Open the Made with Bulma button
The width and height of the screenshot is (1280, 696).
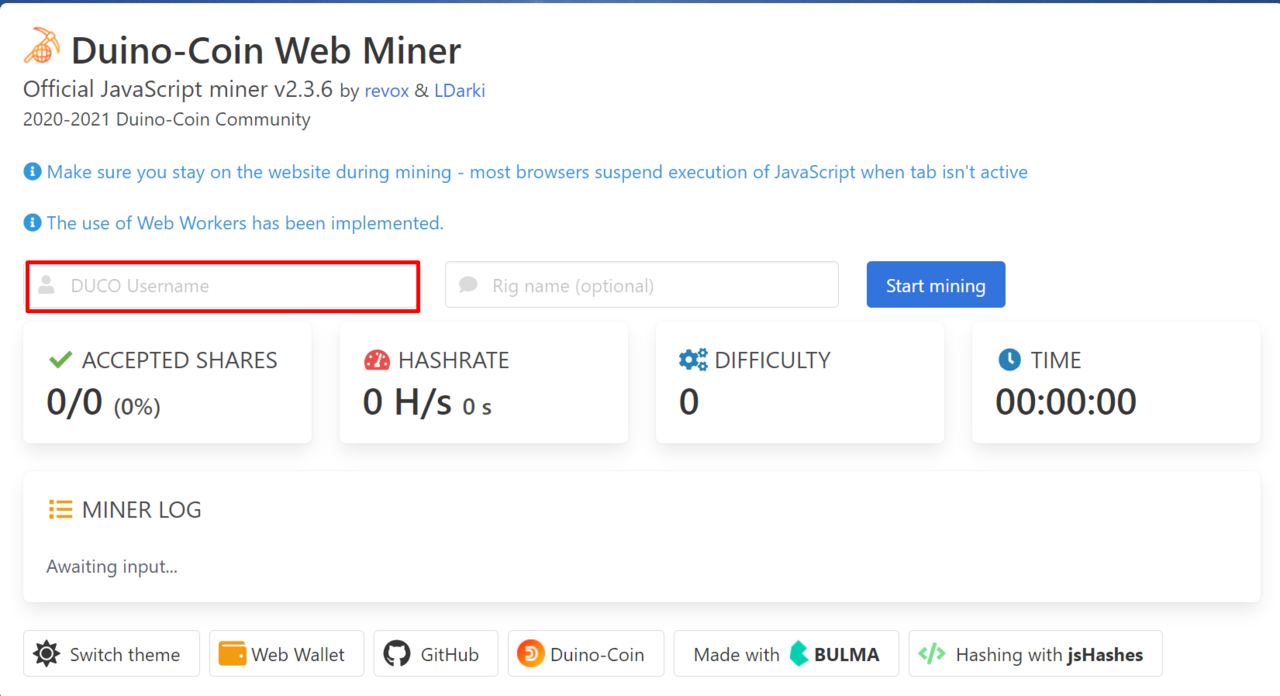(786, 654)
